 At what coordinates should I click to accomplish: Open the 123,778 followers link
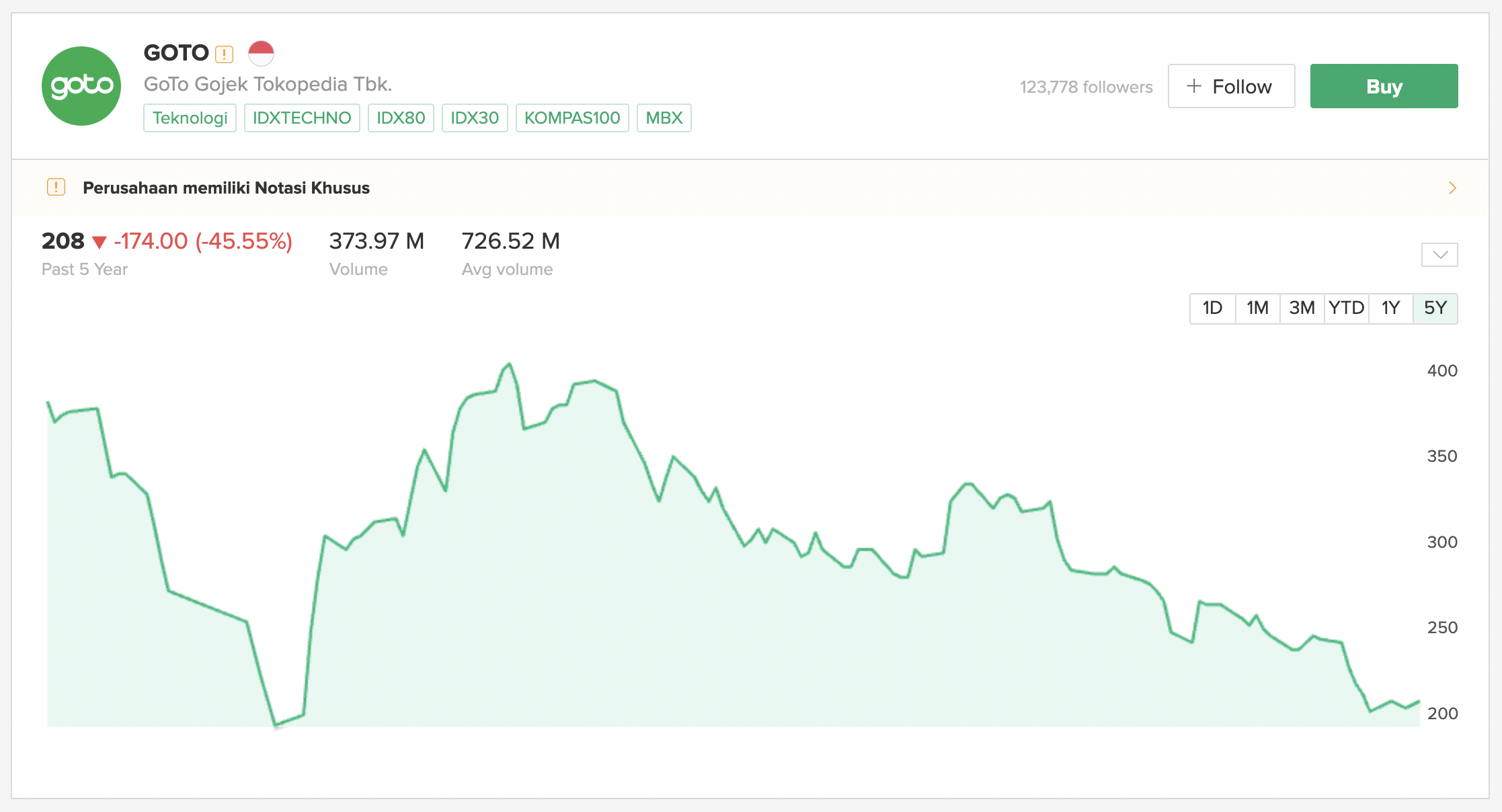[x=1086, y=87]
